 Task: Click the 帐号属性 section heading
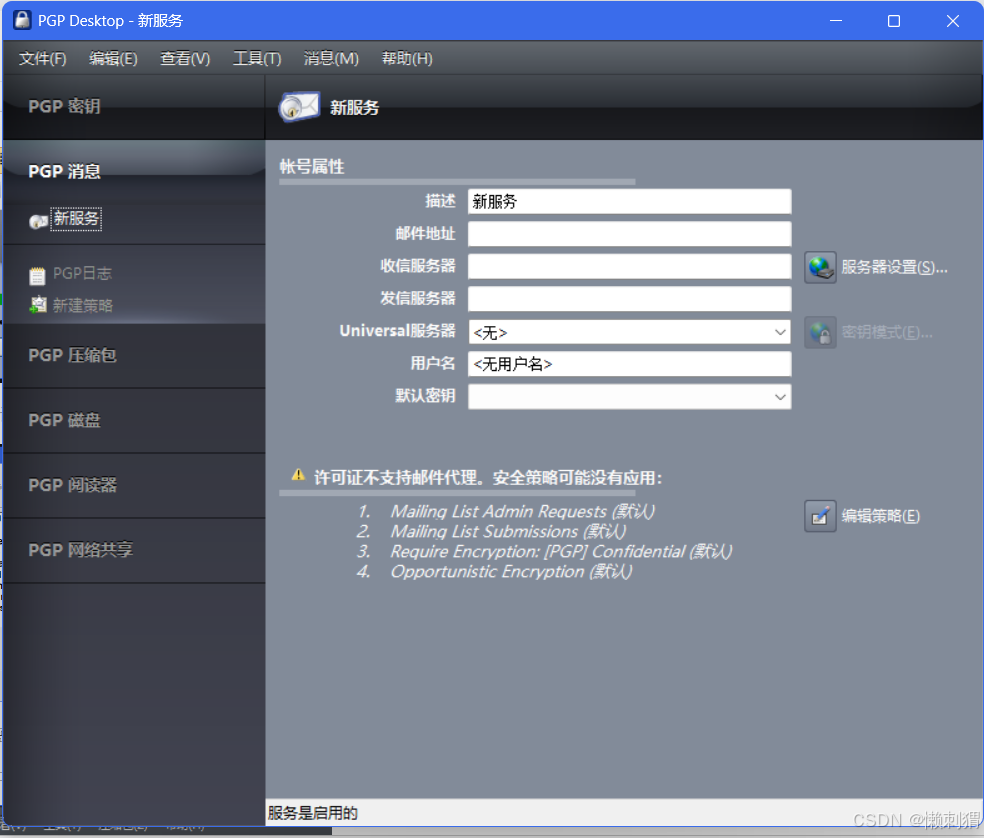pos(312,166)
